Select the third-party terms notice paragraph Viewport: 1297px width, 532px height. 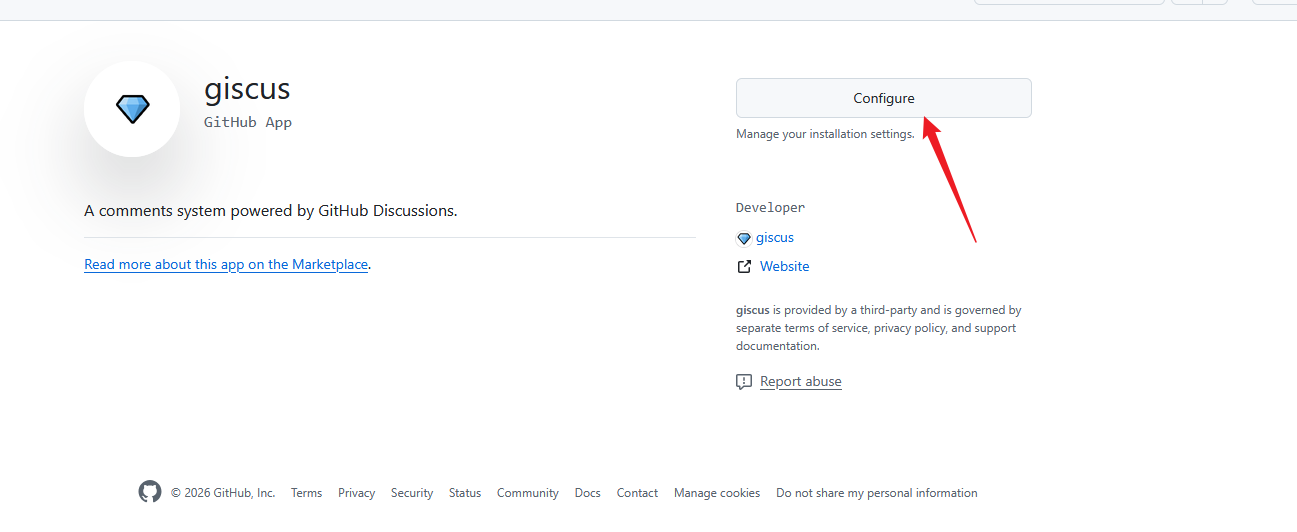[879, 328]
